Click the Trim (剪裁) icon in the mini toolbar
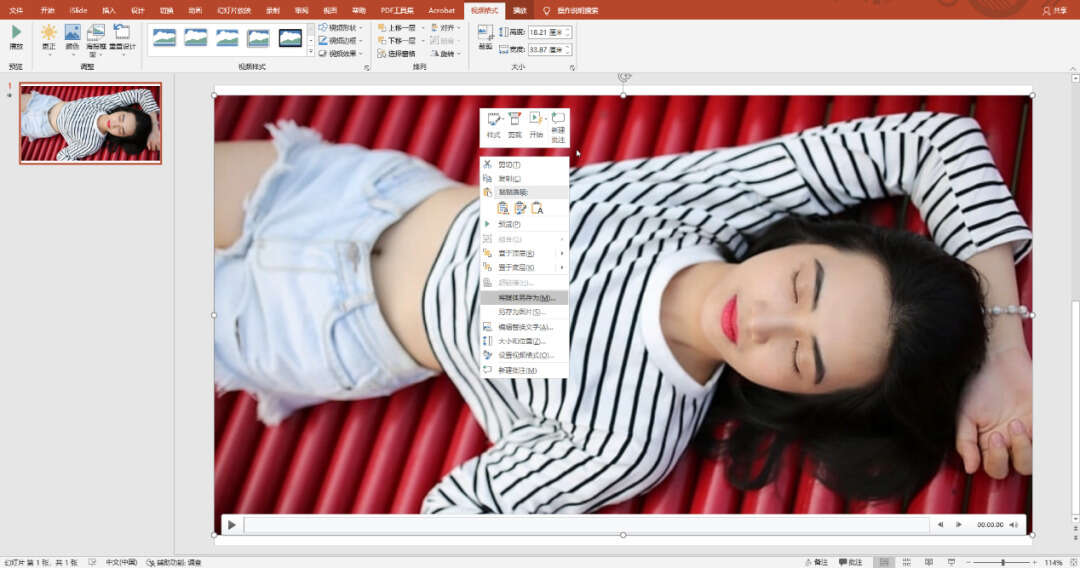1080x568 pixels. click(x=515, y=119)
